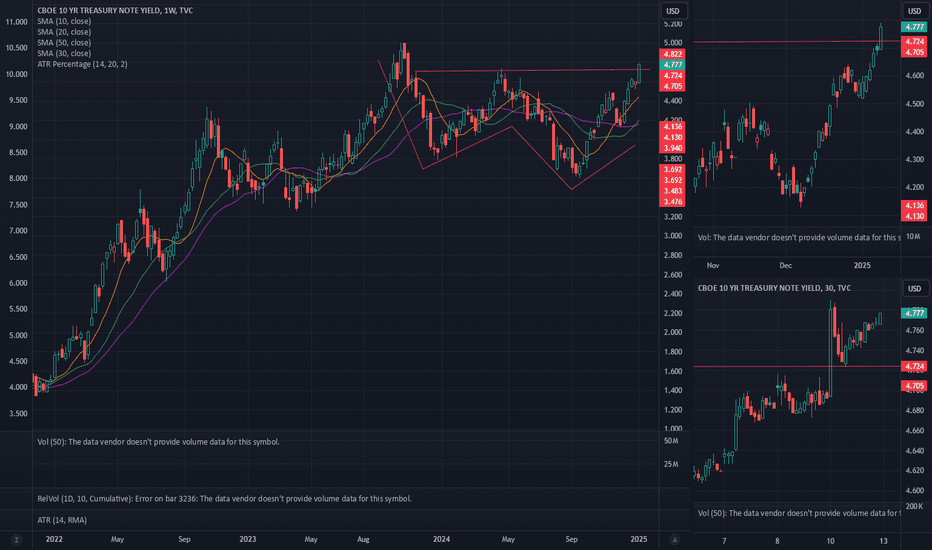This screenshot has height=550, width=932.
Task: Open the USD currency selector on the 30-minute chart
Action: pyautogui.click(x=914, y=288)
